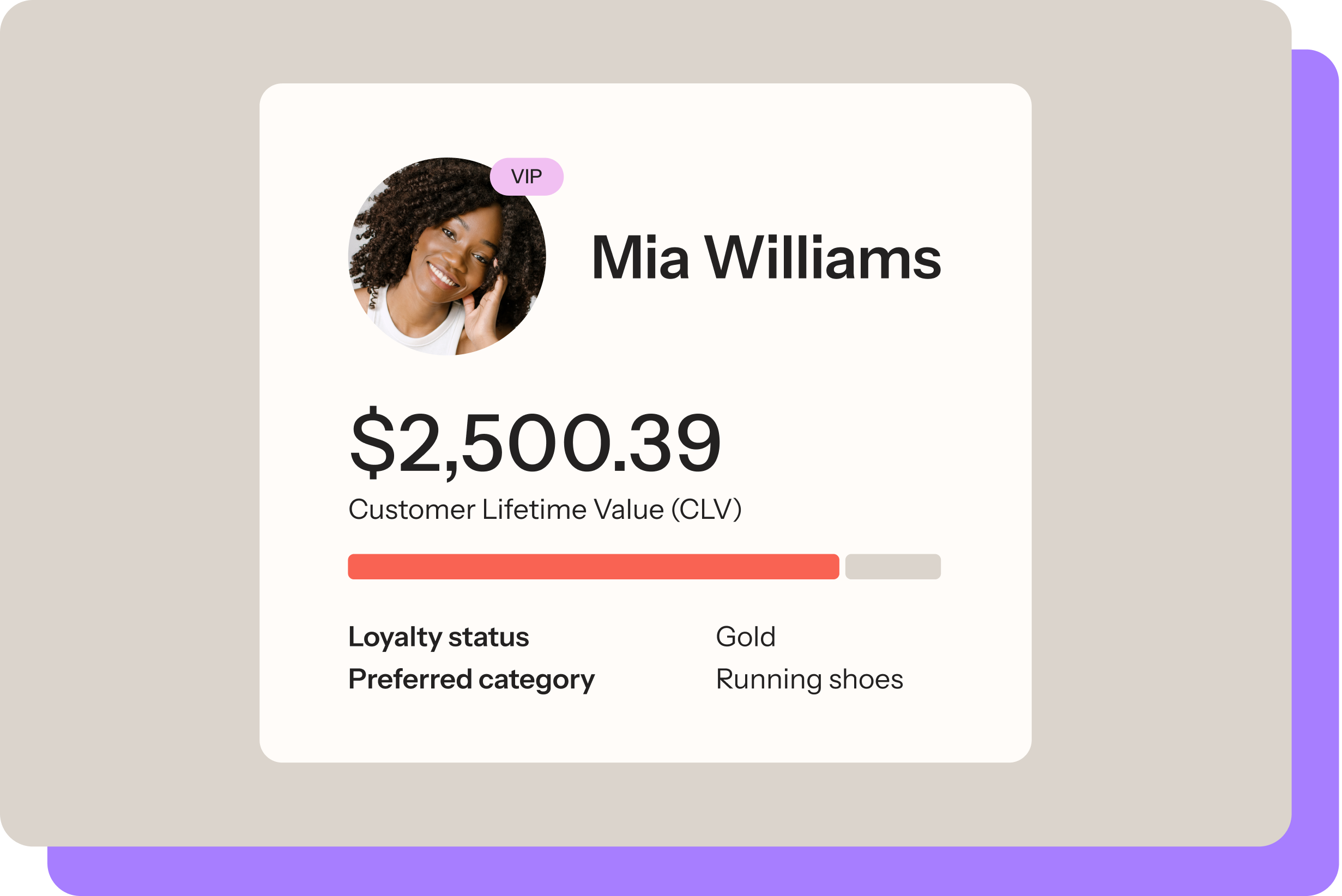This screenshot has width=1342, height=896.
Task: Select the Preferred category label
Action: [x=471, y=680]
